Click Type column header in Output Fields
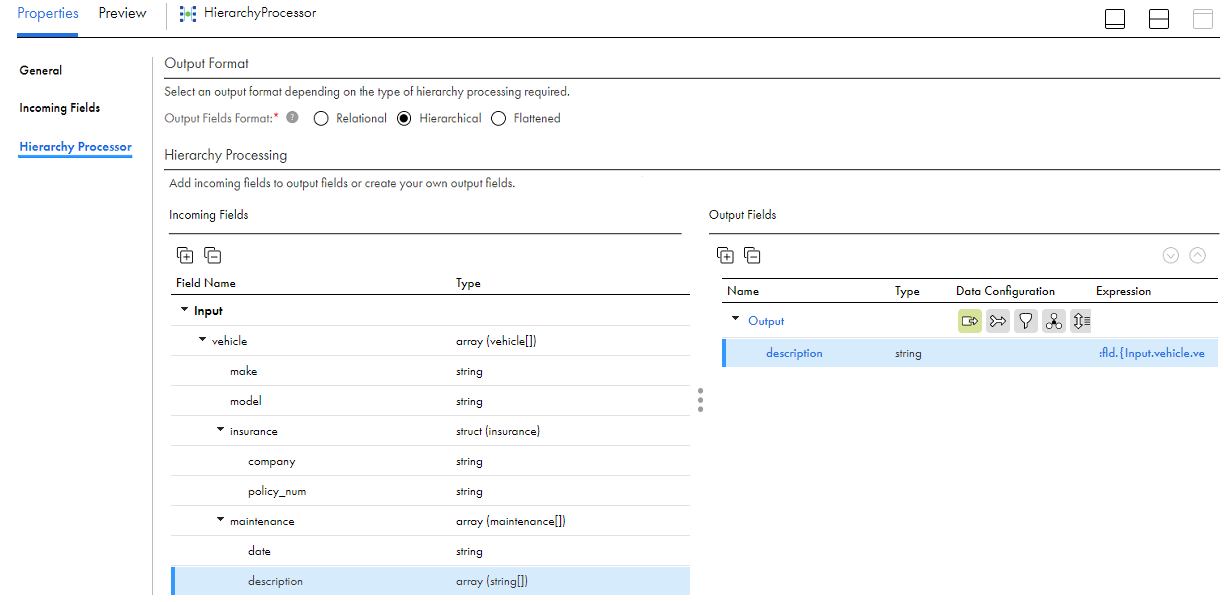The width and height of the screenshot is (1224, 602). [x=907, y=291]
